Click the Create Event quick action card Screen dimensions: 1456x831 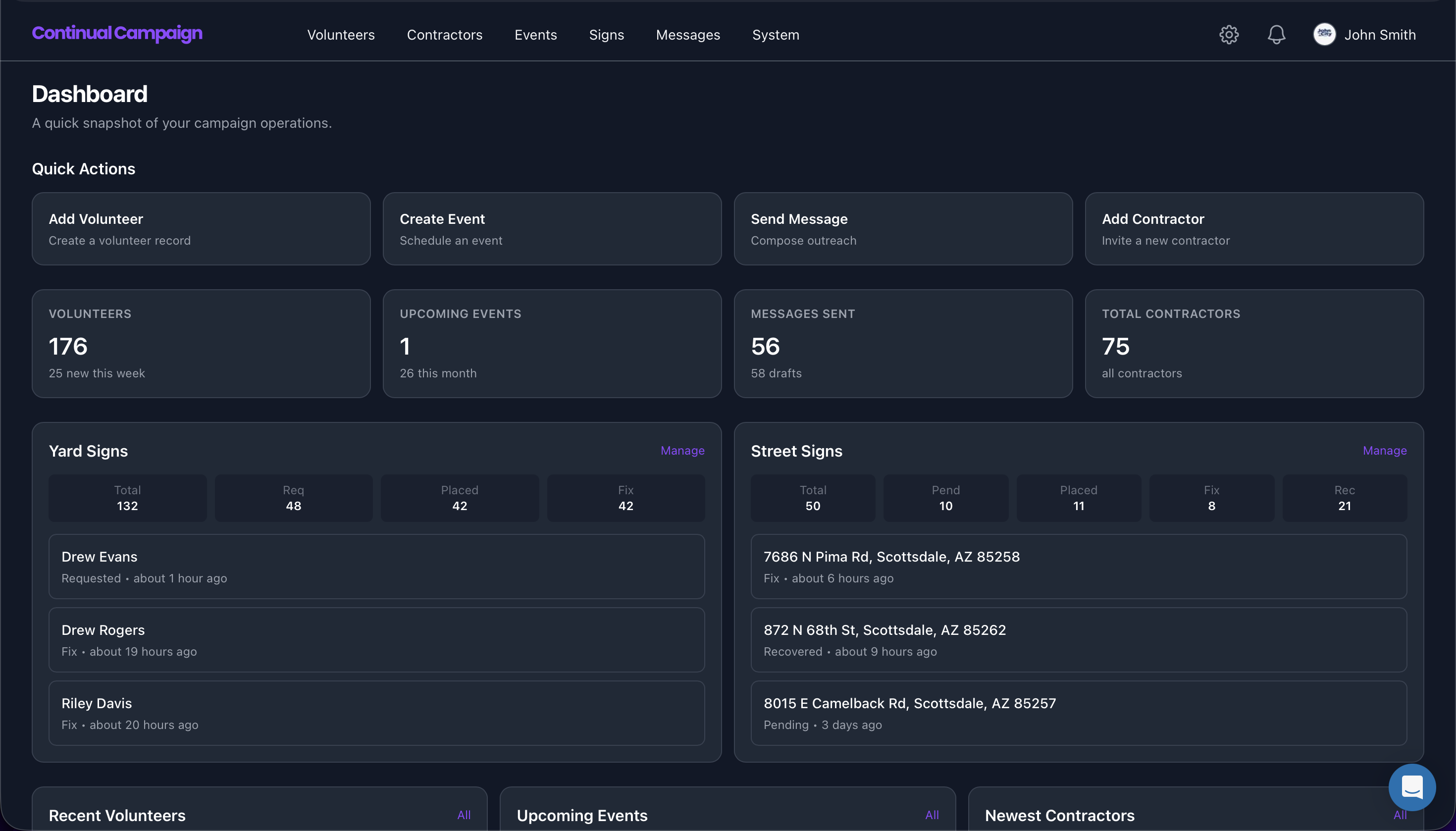pyautogui.click(x=552, y=228)
